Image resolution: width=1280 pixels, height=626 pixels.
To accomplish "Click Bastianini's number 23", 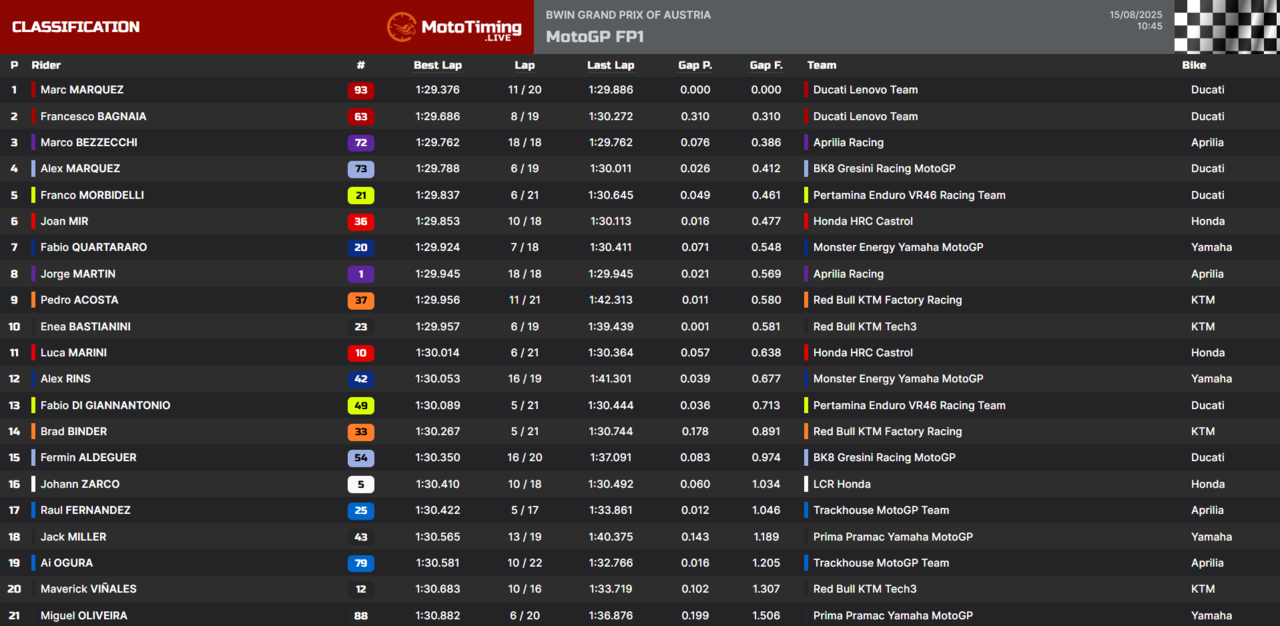I will click(x=361, y=327).
